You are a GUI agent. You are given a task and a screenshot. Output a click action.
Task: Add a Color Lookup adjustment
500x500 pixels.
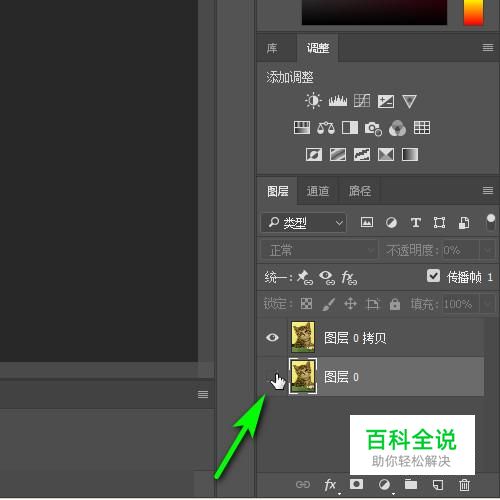click(x=422, y=128)
